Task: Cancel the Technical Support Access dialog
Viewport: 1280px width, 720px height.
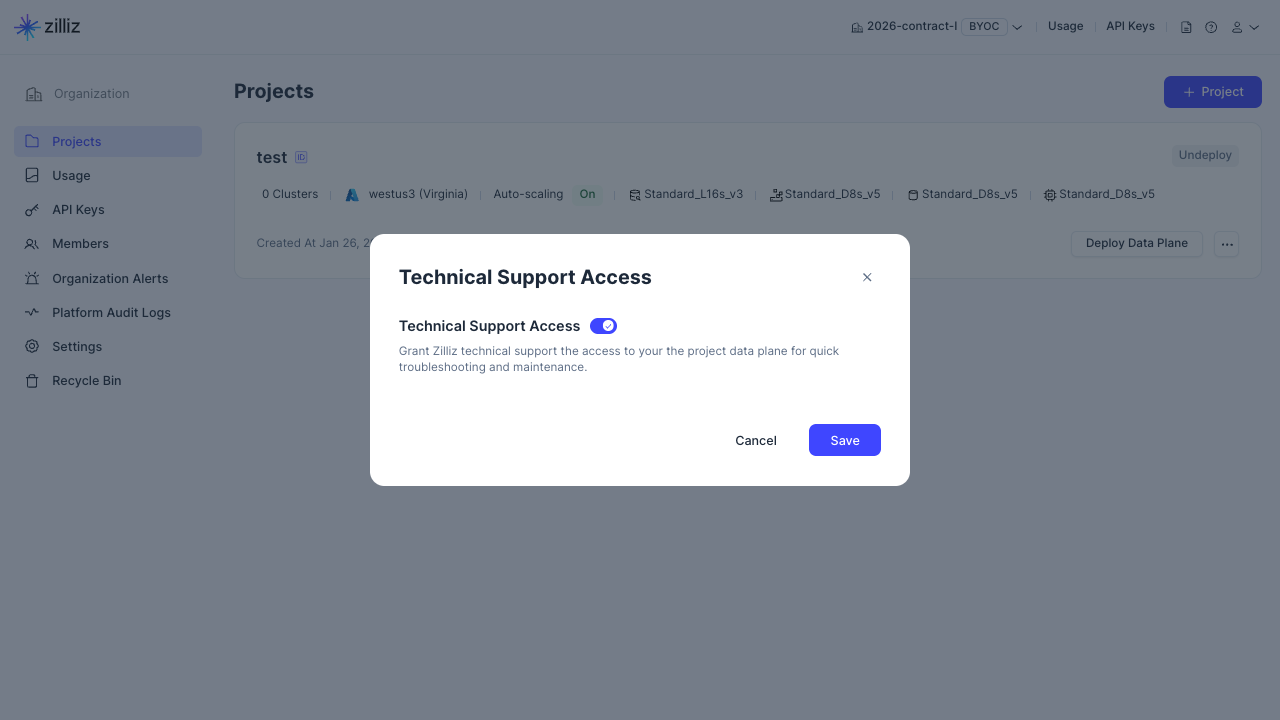Action: [x=755, y=440]
